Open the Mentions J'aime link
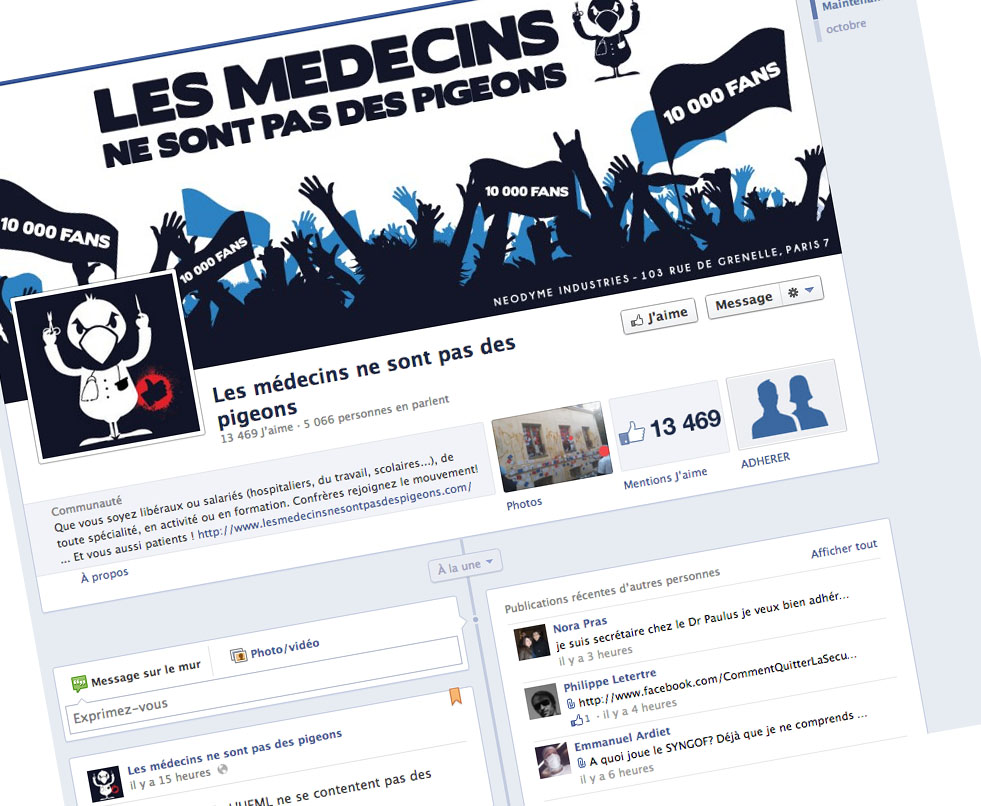This screenshot has height=806, width=981. 666,479
